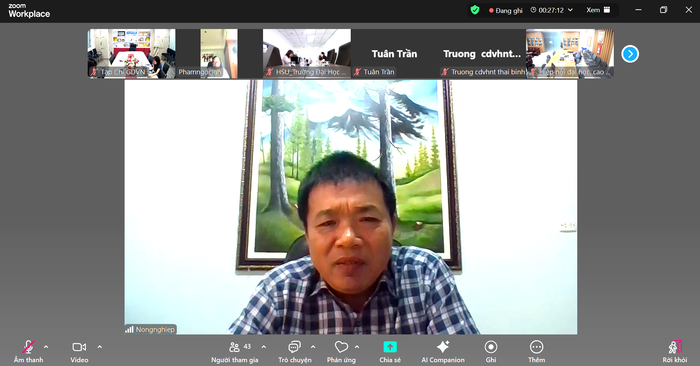
Task: Open Người tham gia participants panel
Action: (x=235, y=351)
